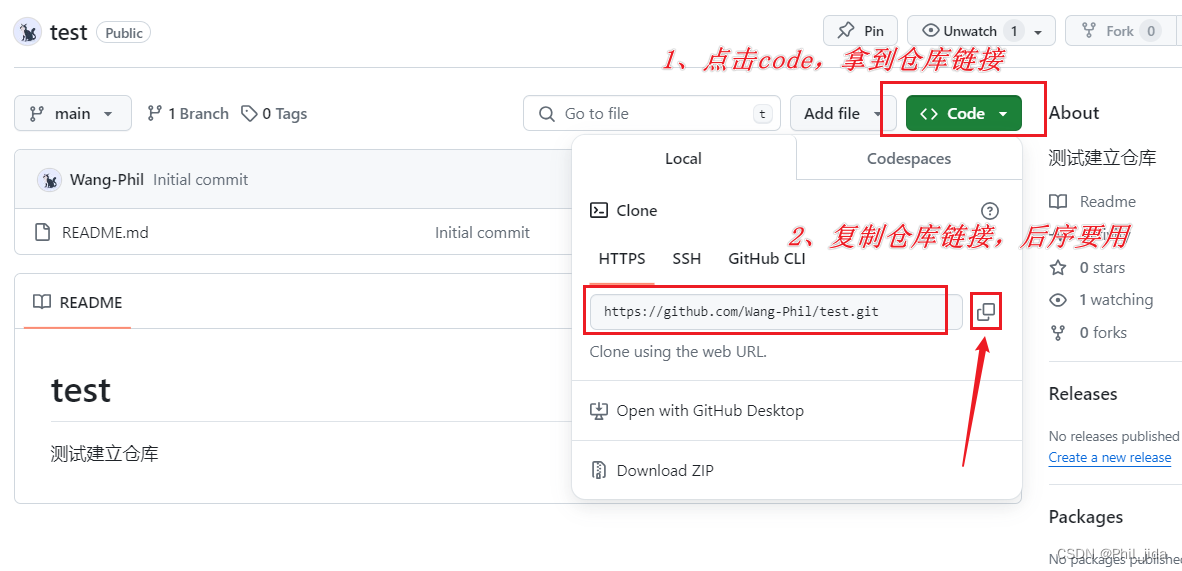The height and width of the screenshot is (571, 1182).
Task: Click the watch count badge showing 1
Action: pos(1014,32)
